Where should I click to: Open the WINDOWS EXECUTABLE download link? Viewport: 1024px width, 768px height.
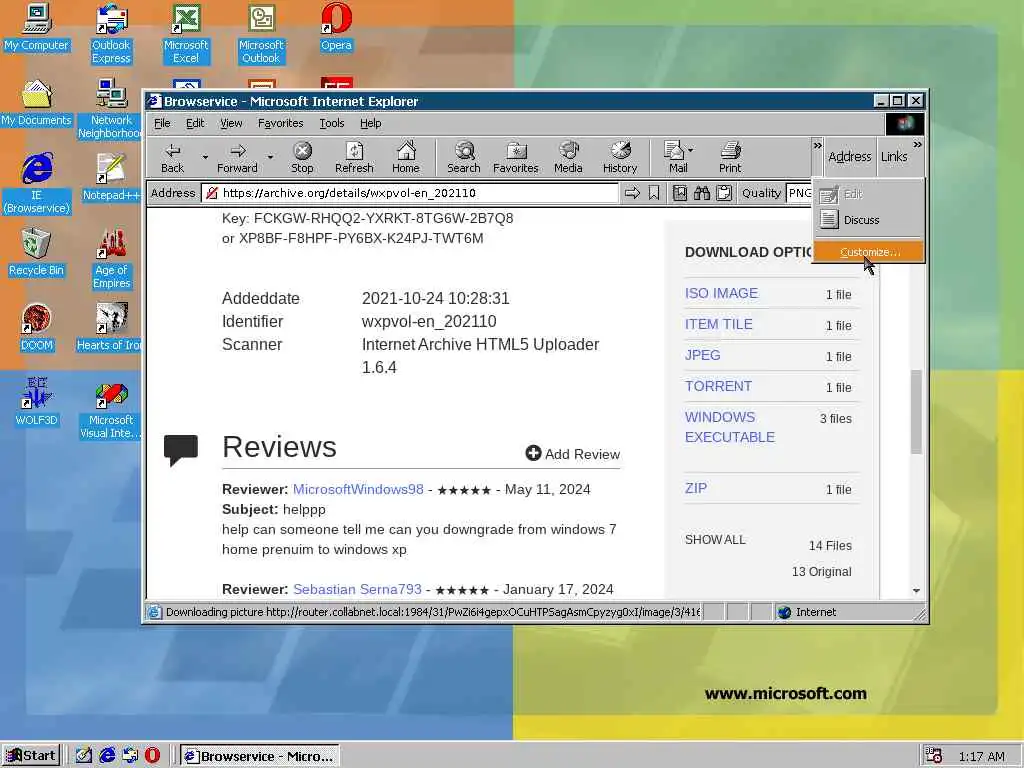729,427
